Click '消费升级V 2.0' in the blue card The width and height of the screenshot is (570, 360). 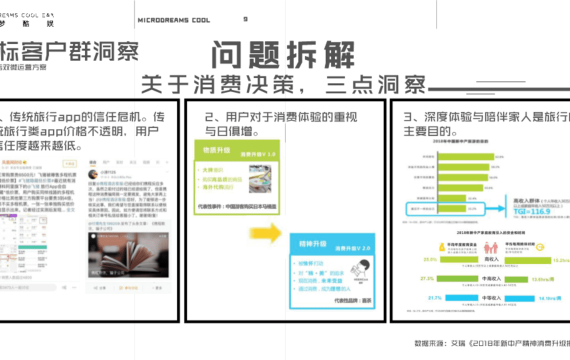tap(353, 249)
